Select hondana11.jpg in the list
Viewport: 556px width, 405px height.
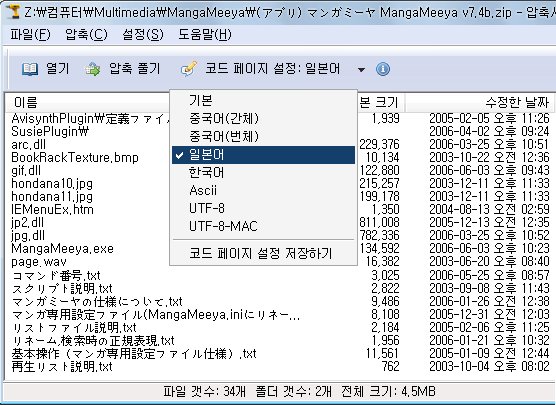coord(52,197)
